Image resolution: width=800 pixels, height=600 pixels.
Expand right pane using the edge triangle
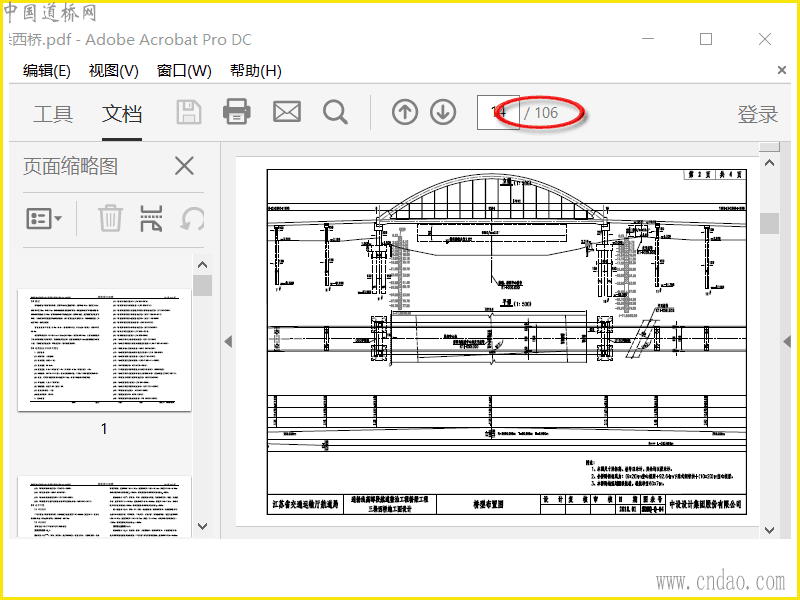click(x=787, y=342)
